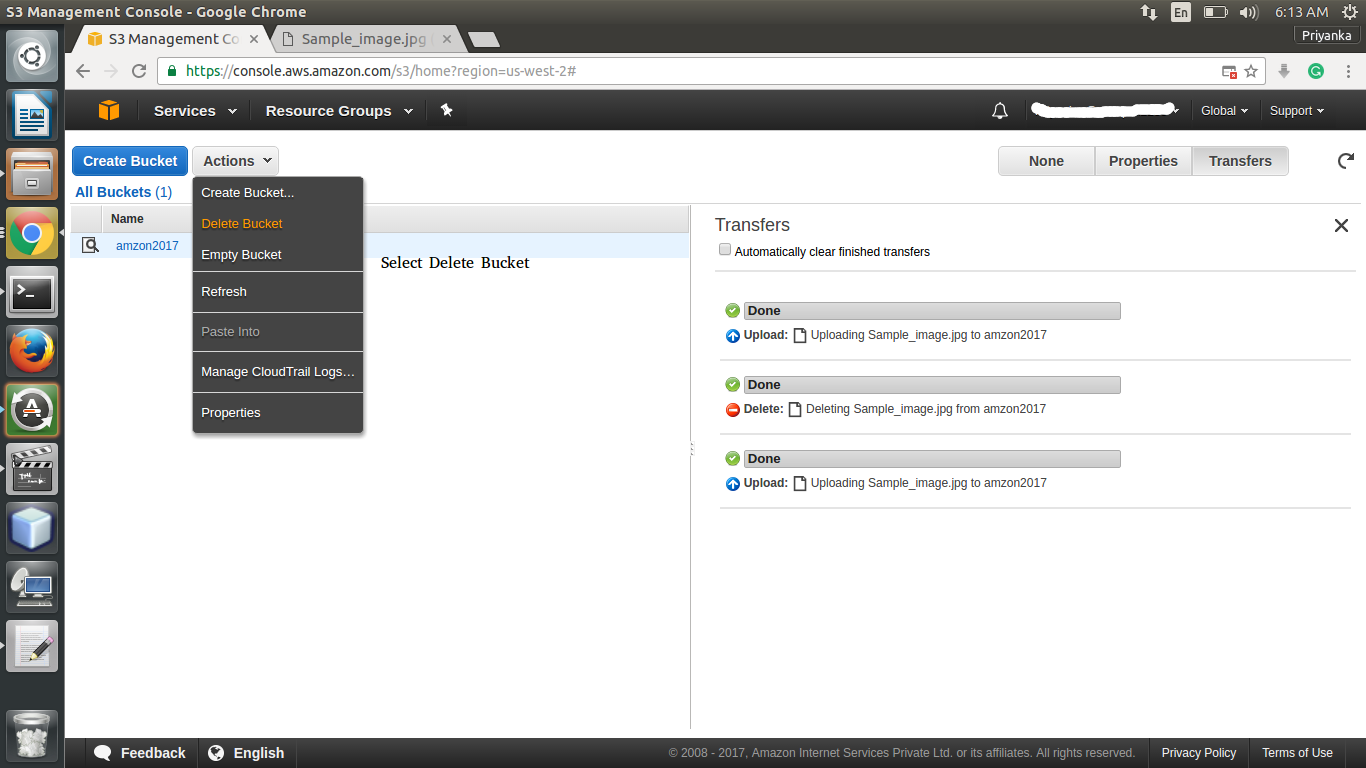This screenshot has height=768, width=1366.
Task: Click the red delete icon in Delete row
Action: point(732,409)
